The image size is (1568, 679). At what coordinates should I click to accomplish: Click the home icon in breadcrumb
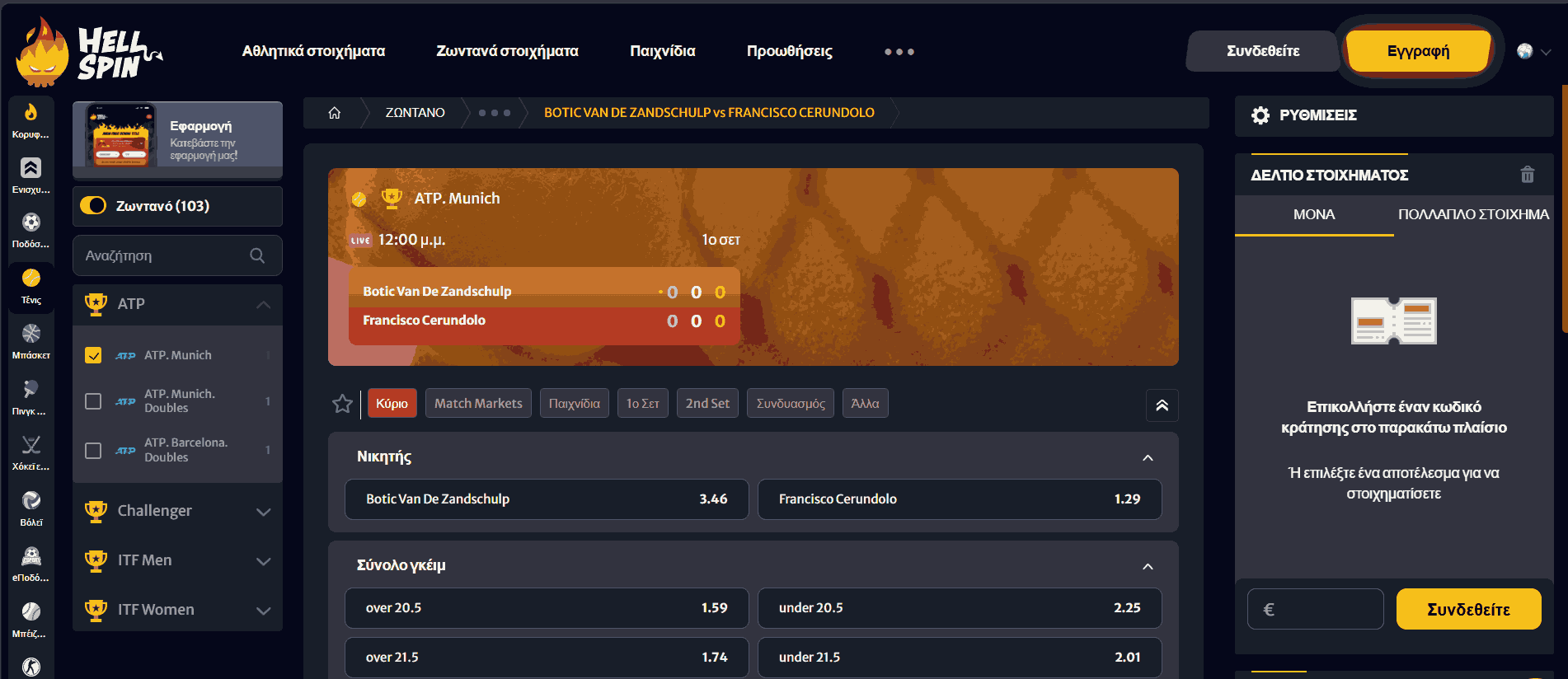[x=334, y=113]
